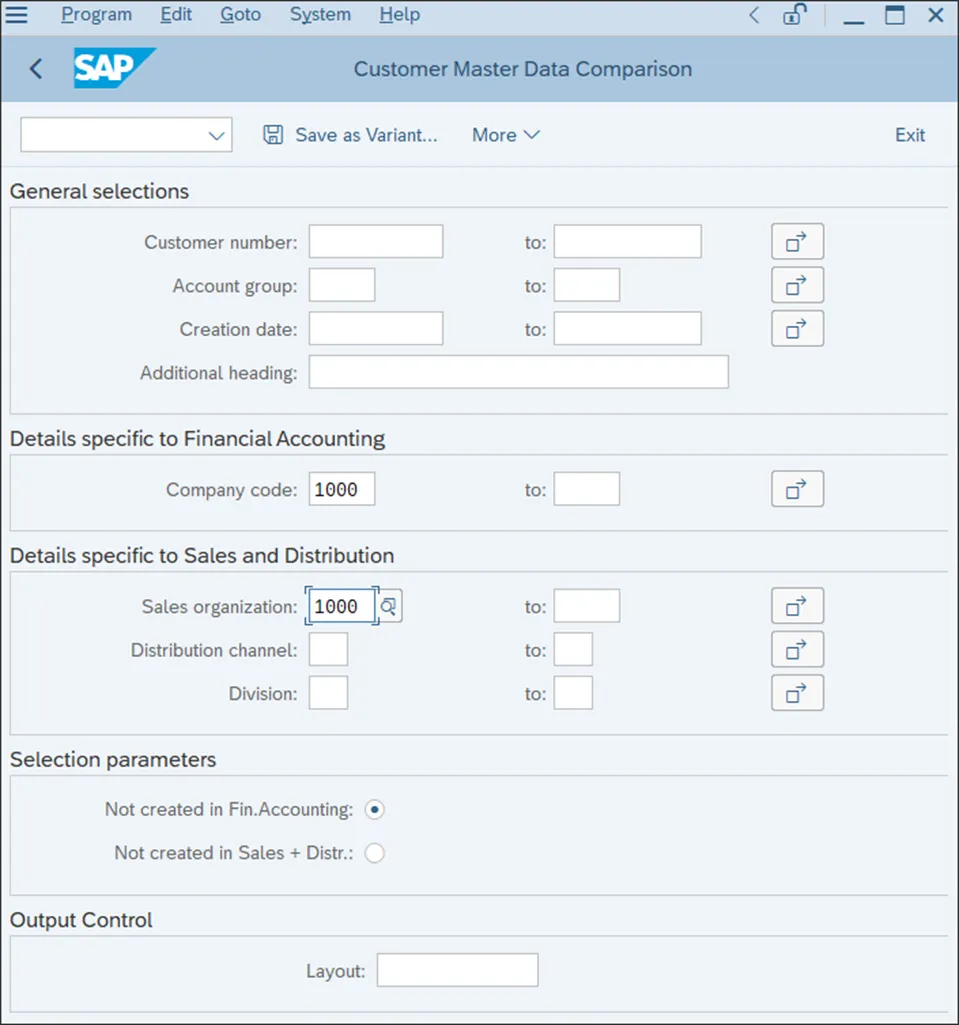Expand the More menu

505,135
